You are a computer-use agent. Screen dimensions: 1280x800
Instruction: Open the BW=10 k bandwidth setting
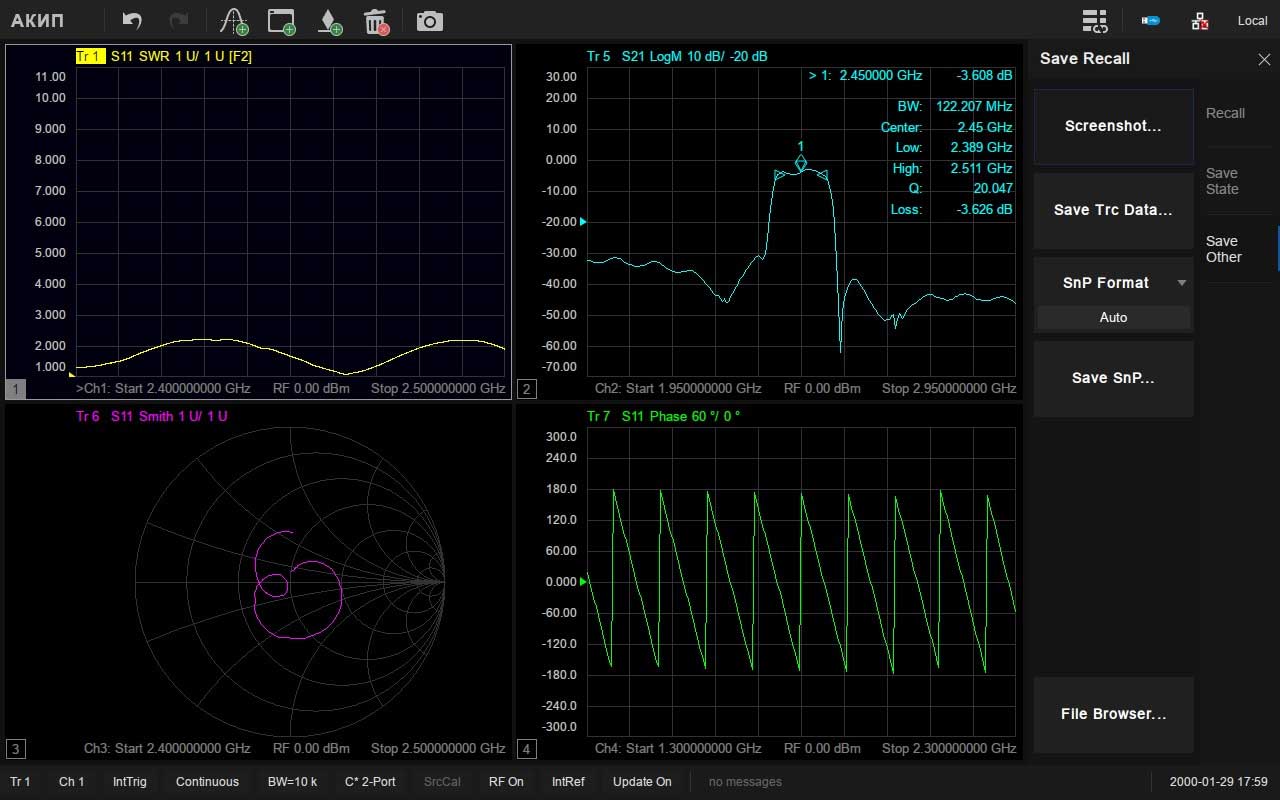tap(292, 782)
